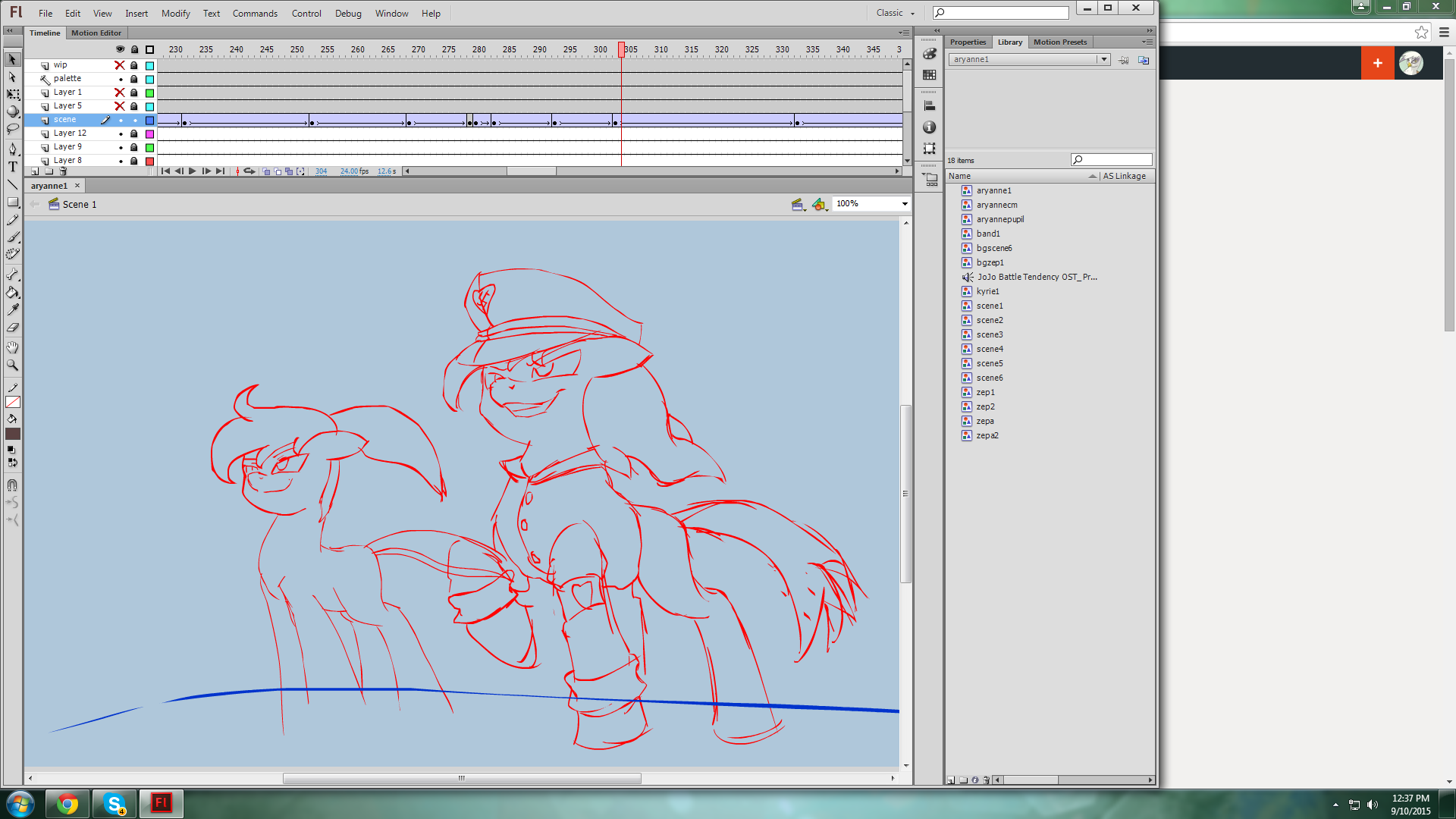This screenshot has width=1456, height=819.
Task: Click the fill color swatch
Action: click(13, 434)
